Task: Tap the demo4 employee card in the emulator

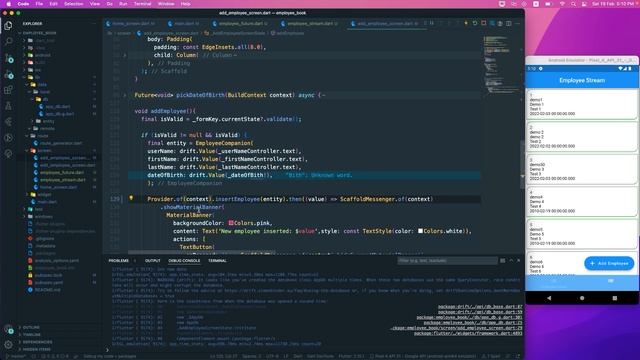Action: pyautogui.click(x=582, y=202)
